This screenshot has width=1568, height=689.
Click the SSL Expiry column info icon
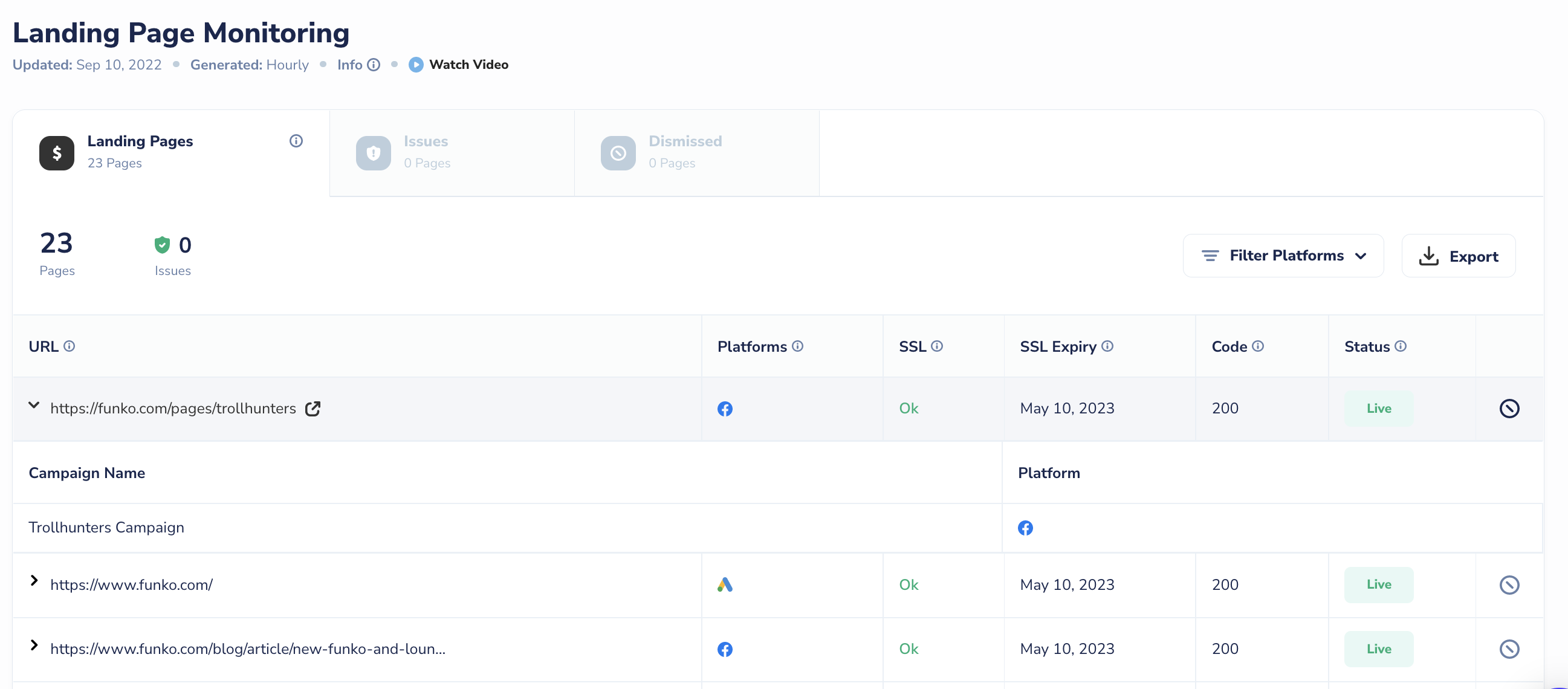point(1107,346)
